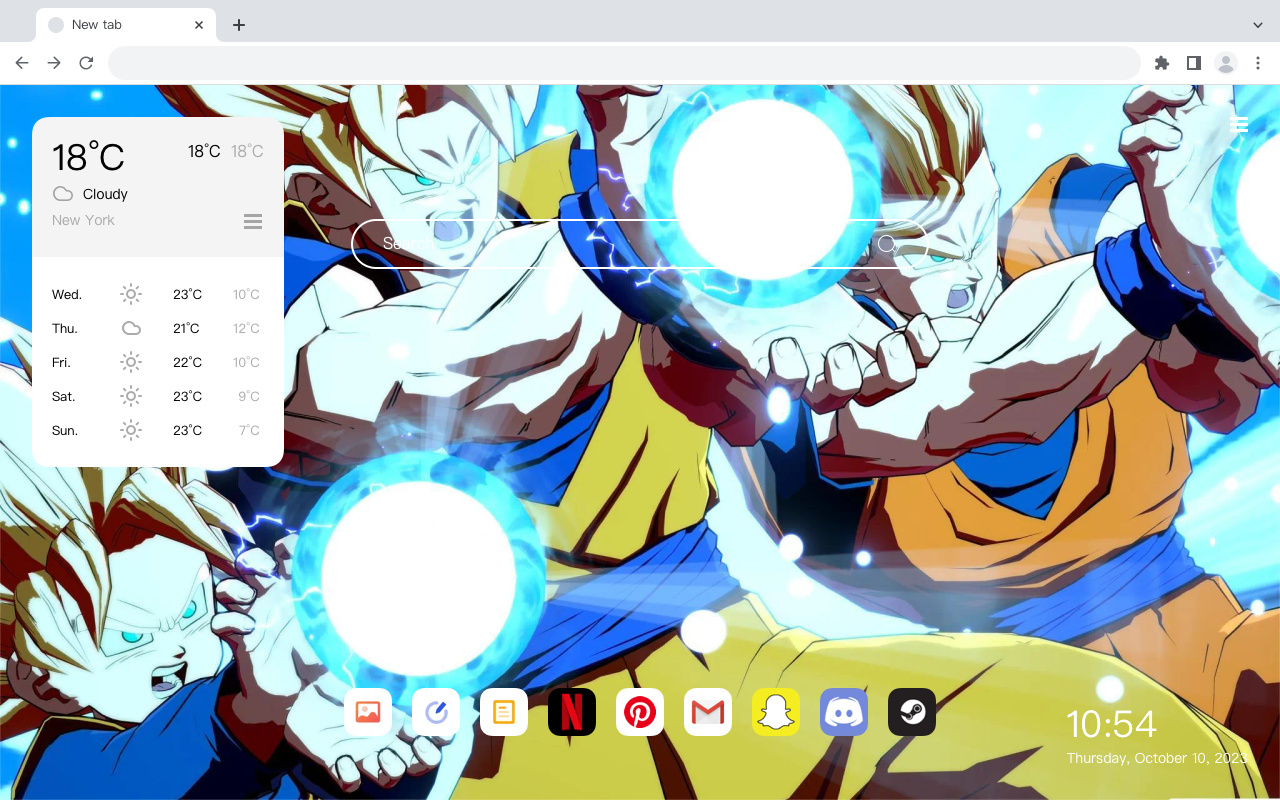Open the Steam shortcut icon
The height and width of the screenshot is (800, 1280).
tap(912, 712)
